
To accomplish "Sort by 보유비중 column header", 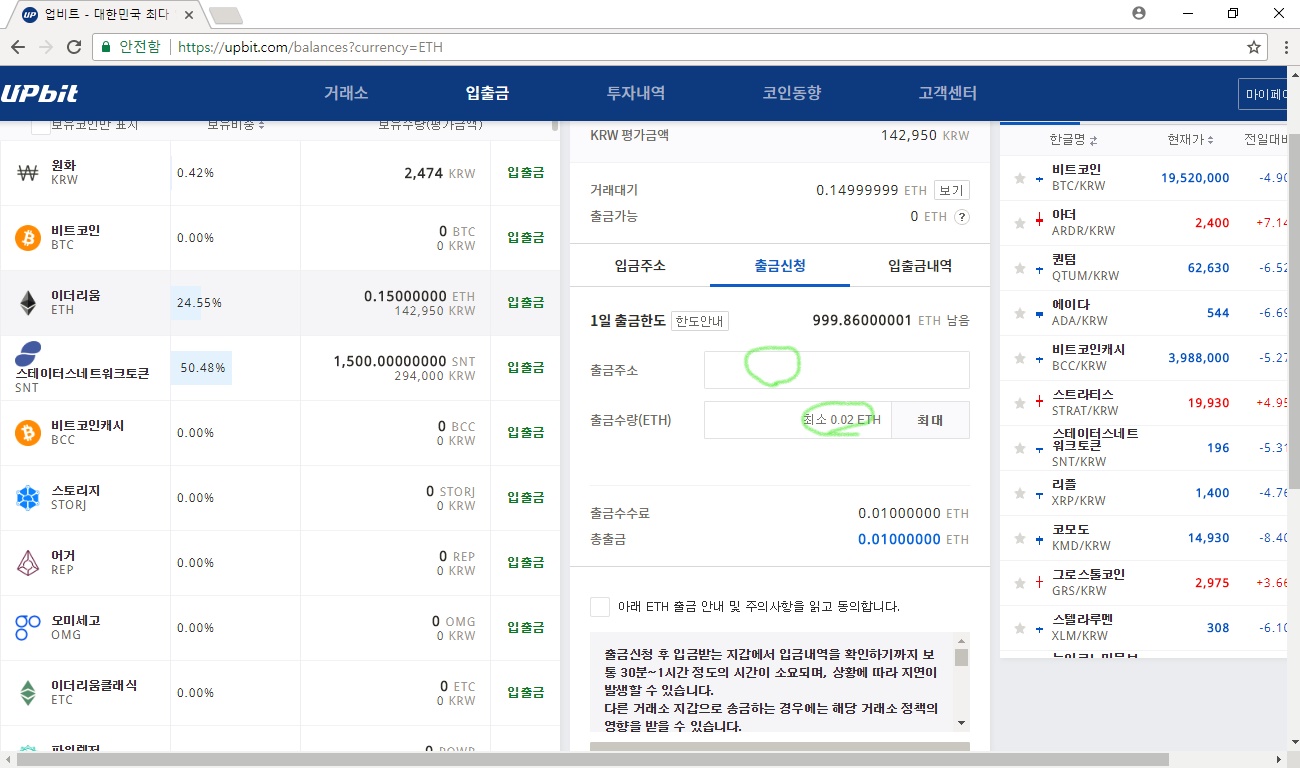I will pos(237,125).
